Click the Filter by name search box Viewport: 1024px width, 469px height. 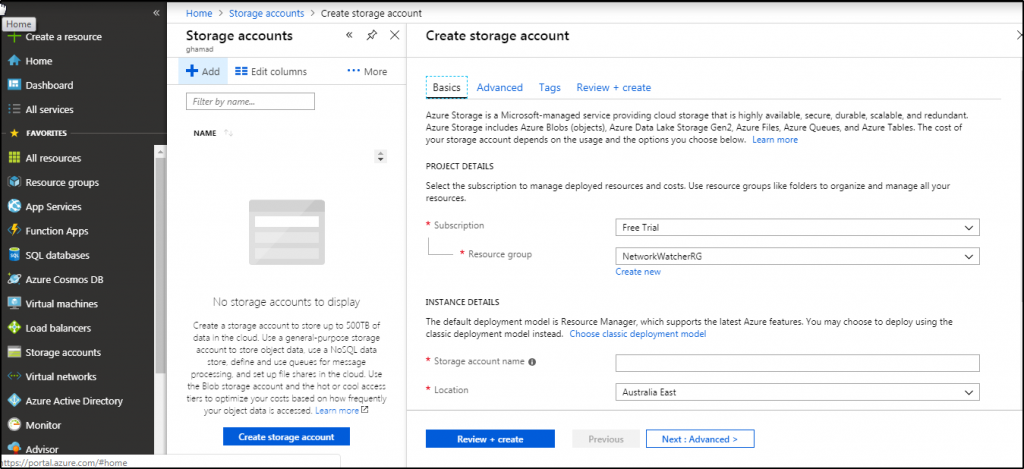pyautogui.click(x=250, y=101)
